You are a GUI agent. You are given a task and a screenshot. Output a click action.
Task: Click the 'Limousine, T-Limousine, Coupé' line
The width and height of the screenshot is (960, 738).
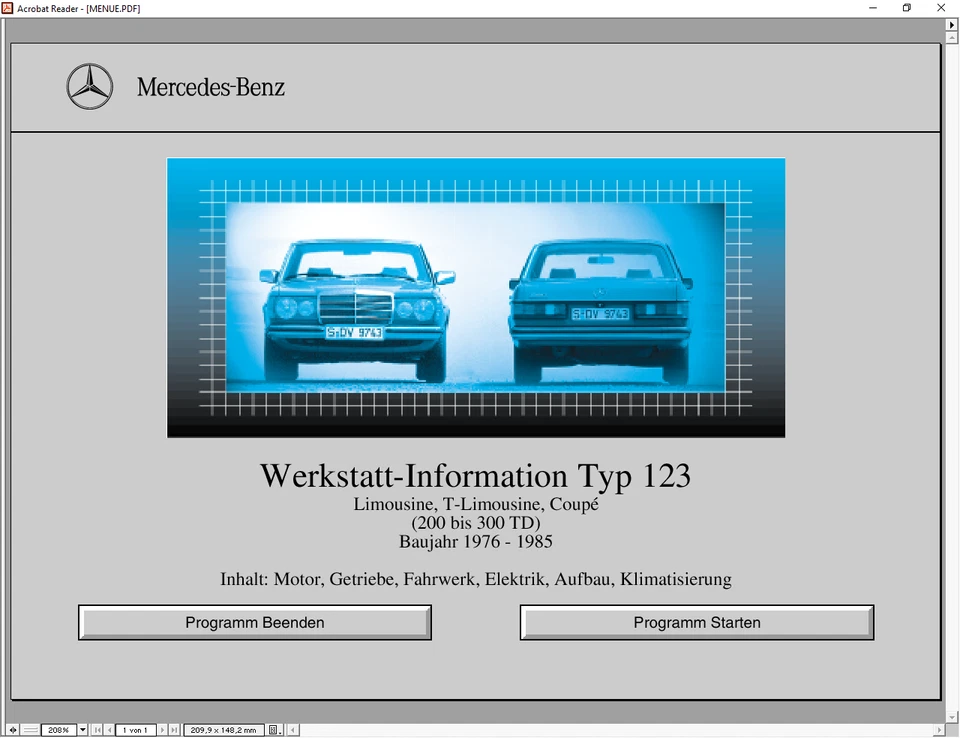476,504
